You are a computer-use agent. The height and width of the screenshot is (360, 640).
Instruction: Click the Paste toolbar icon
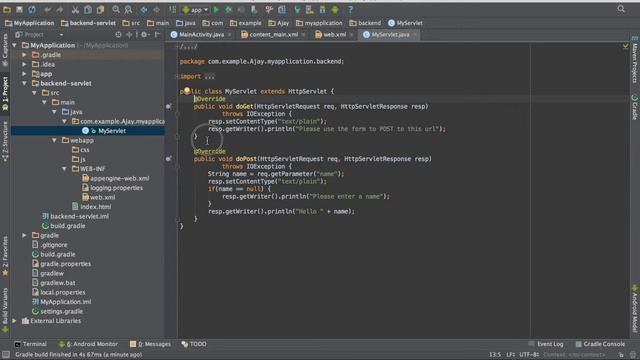click(x=100, y=9)
